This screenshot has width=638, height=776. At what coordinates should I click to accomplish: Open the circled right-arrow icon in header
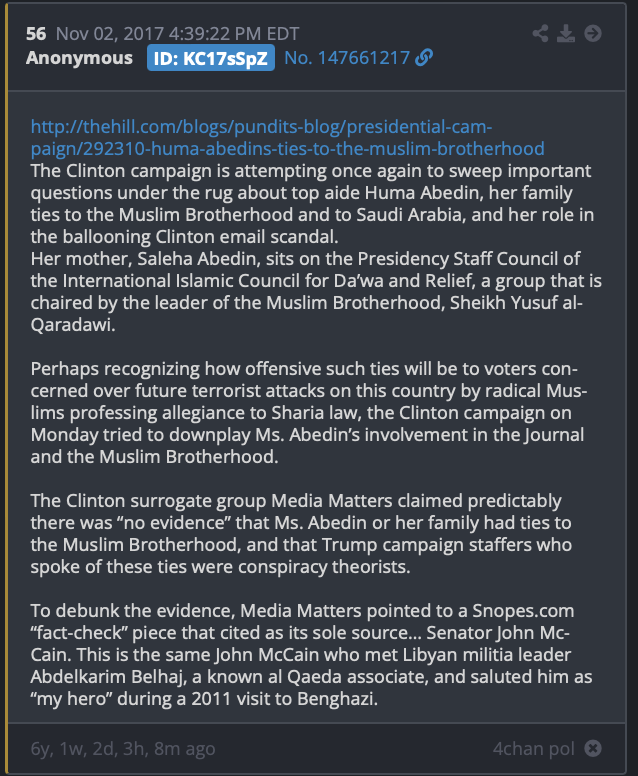(592, 34)
